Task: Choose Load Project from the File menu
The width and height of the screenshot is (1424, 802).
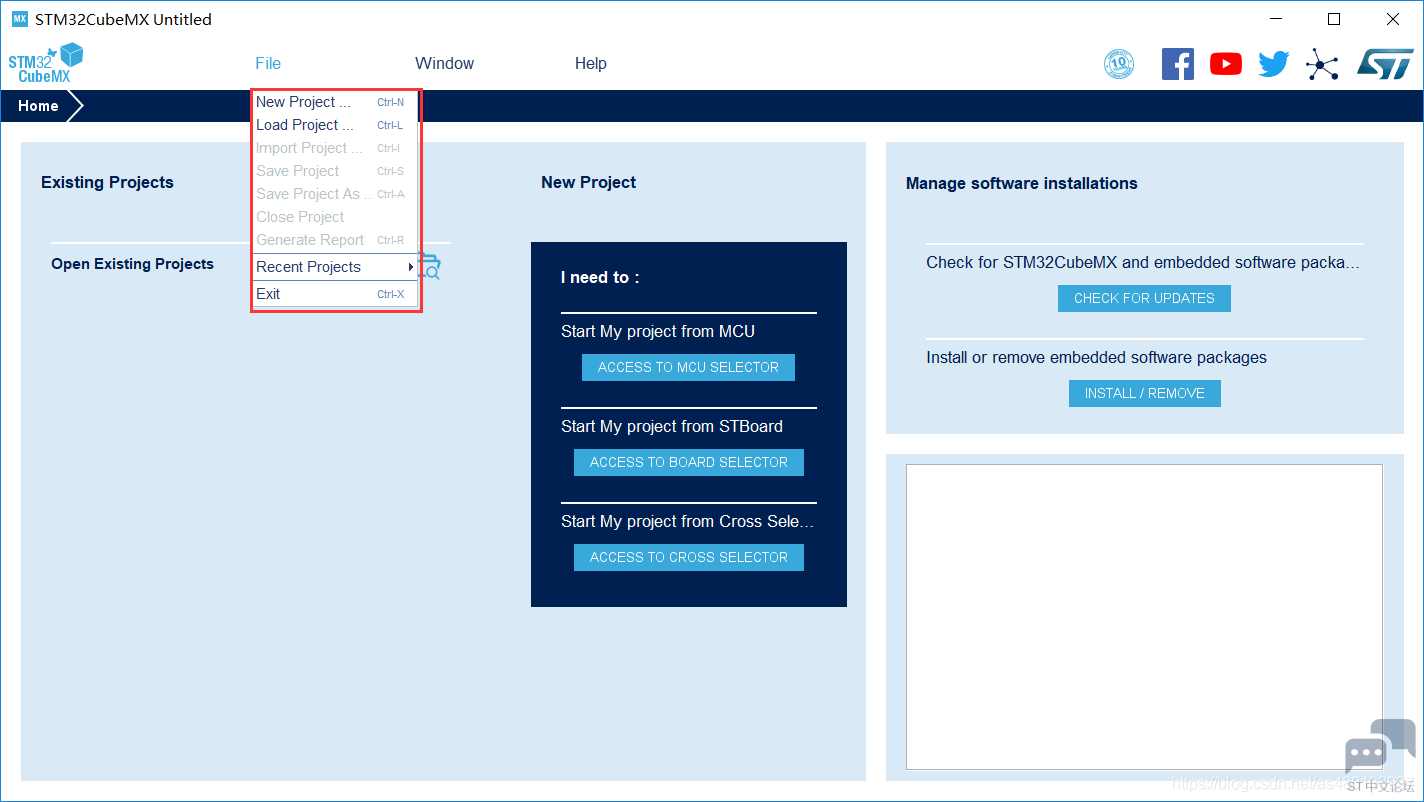Action: (x=335, y=125)
